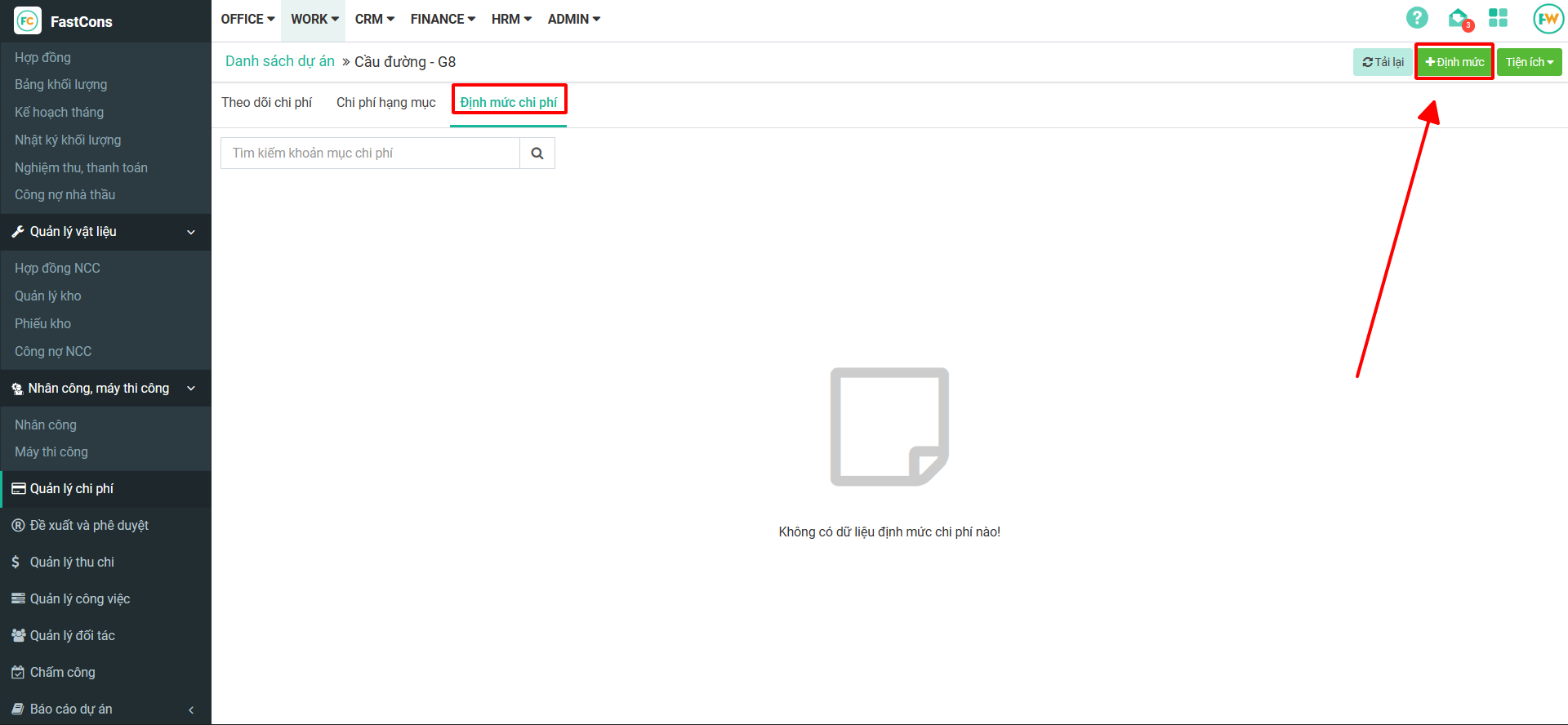The height and width of the screenshot is (725, 1568).
Task: Collapse the Quản lý vật liệu section
Action: pos(191,233)
